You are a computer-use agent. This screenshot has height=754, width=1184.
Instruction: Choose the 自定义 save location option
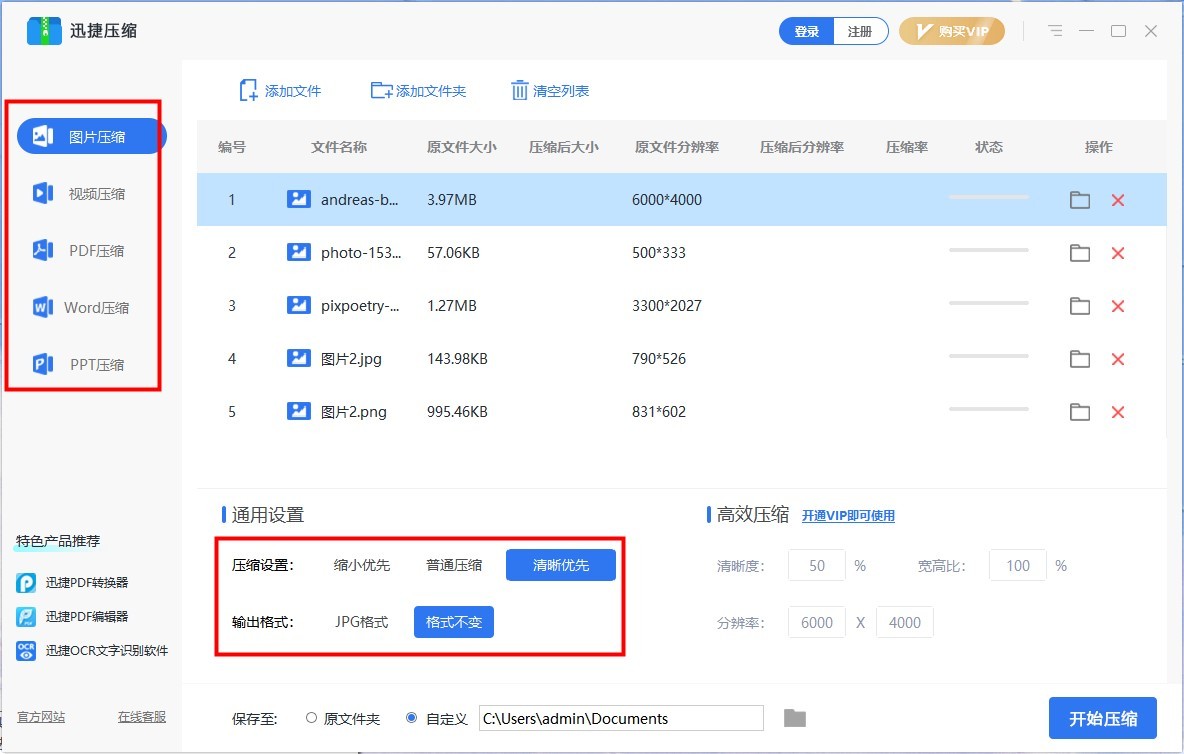click(x=411, y=718)
